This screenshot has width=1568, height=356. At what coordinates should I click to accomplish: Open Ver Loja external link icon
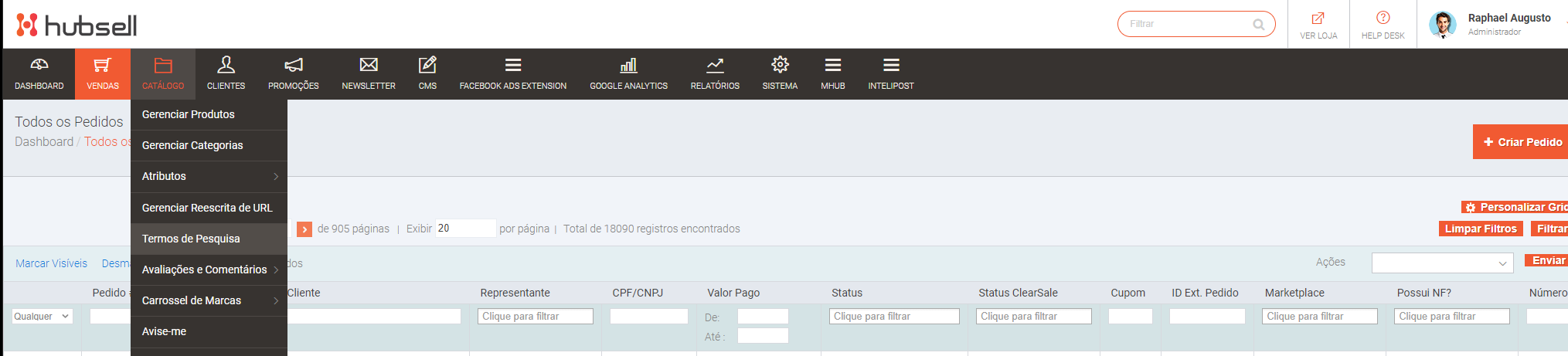[x=1318, y=18]
